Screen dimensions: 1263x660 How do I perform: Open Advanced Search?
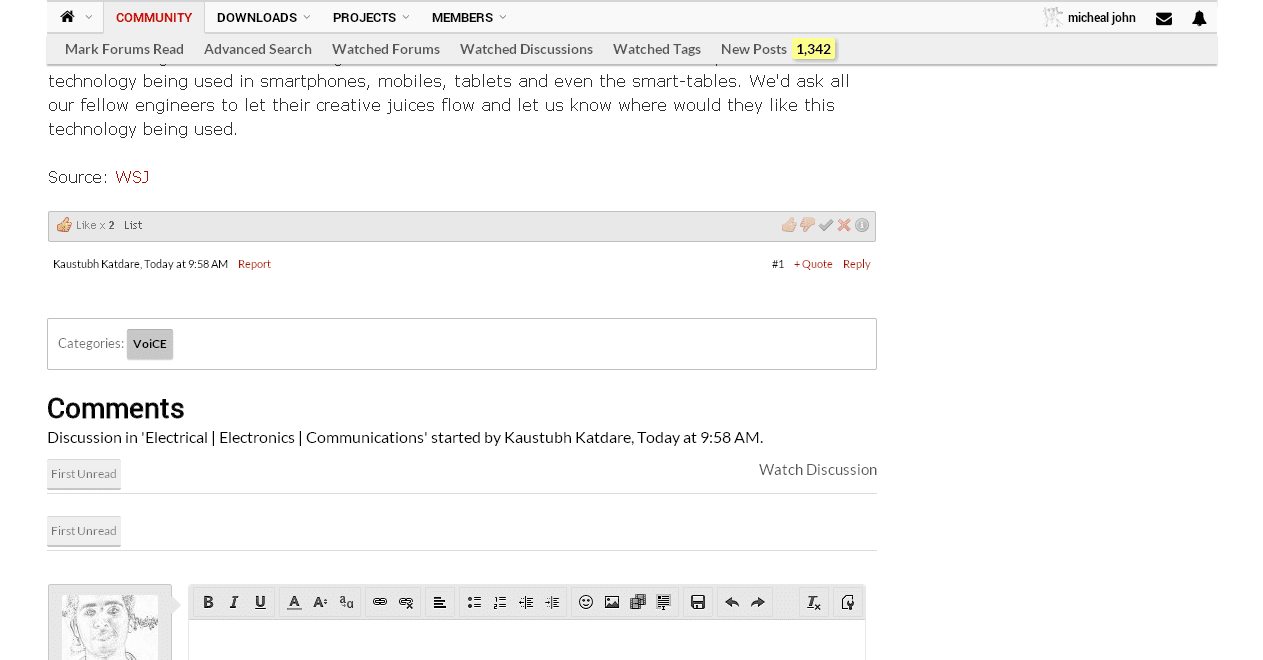pos(258,49)
